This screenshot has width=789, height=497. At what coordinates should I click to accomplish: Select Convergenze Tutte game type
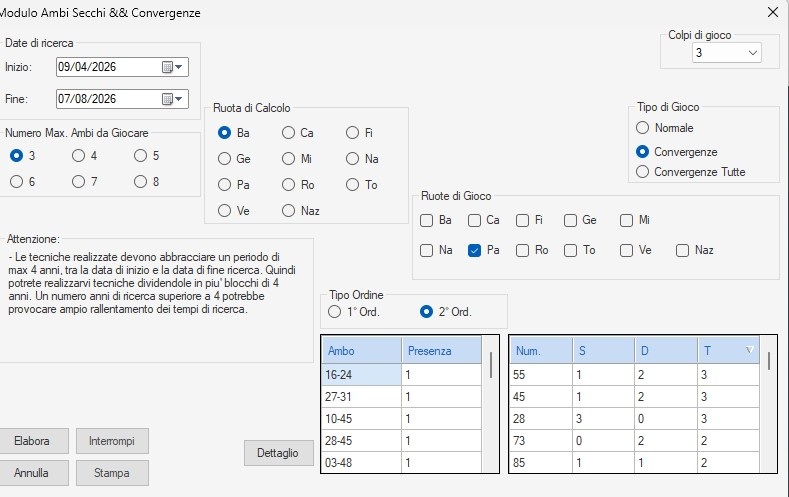[643, 172]
